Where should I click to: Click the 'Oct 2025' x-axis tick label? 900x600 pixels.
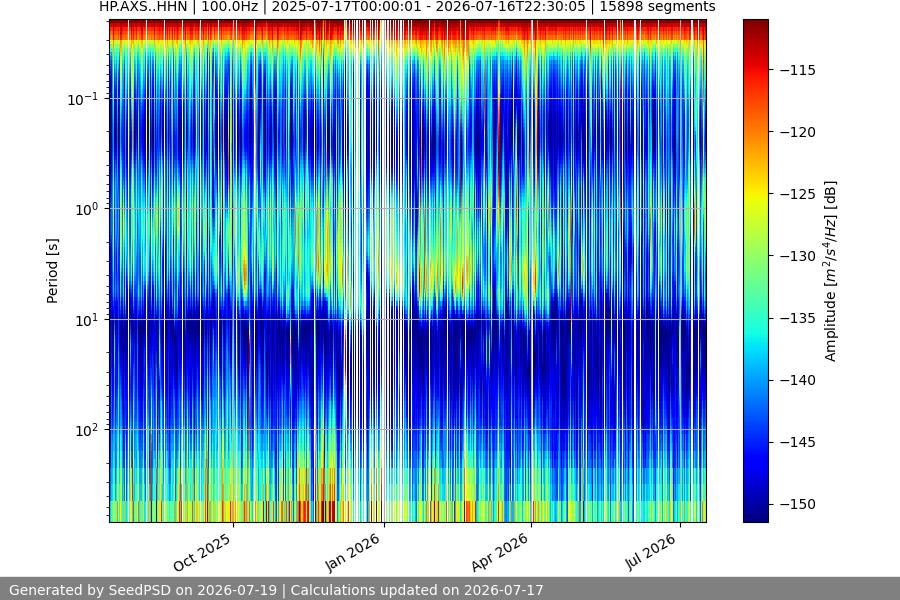click(x=202, y=552)
